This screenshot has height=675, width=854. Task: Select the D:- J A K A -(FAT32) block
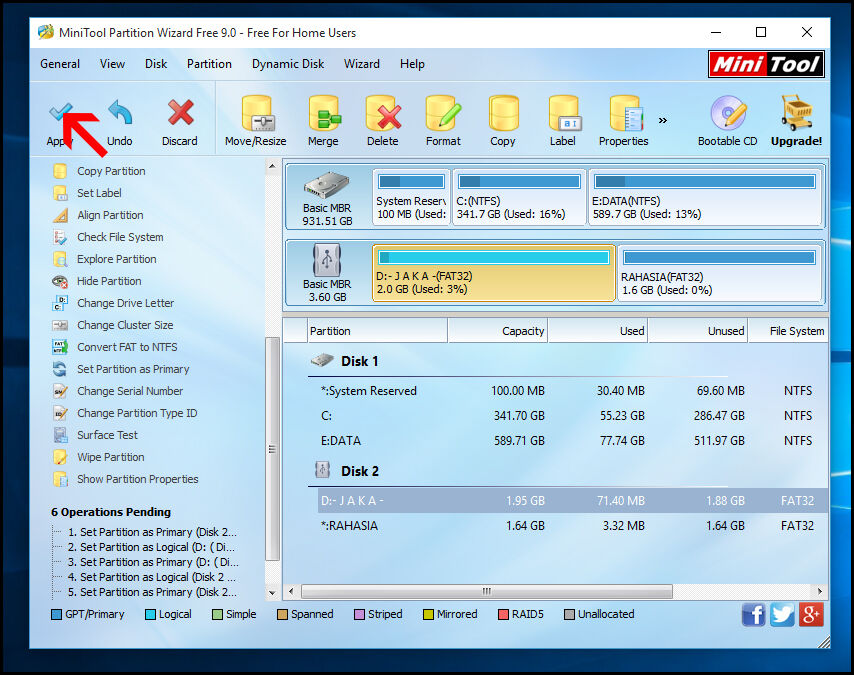coord(494,273)
